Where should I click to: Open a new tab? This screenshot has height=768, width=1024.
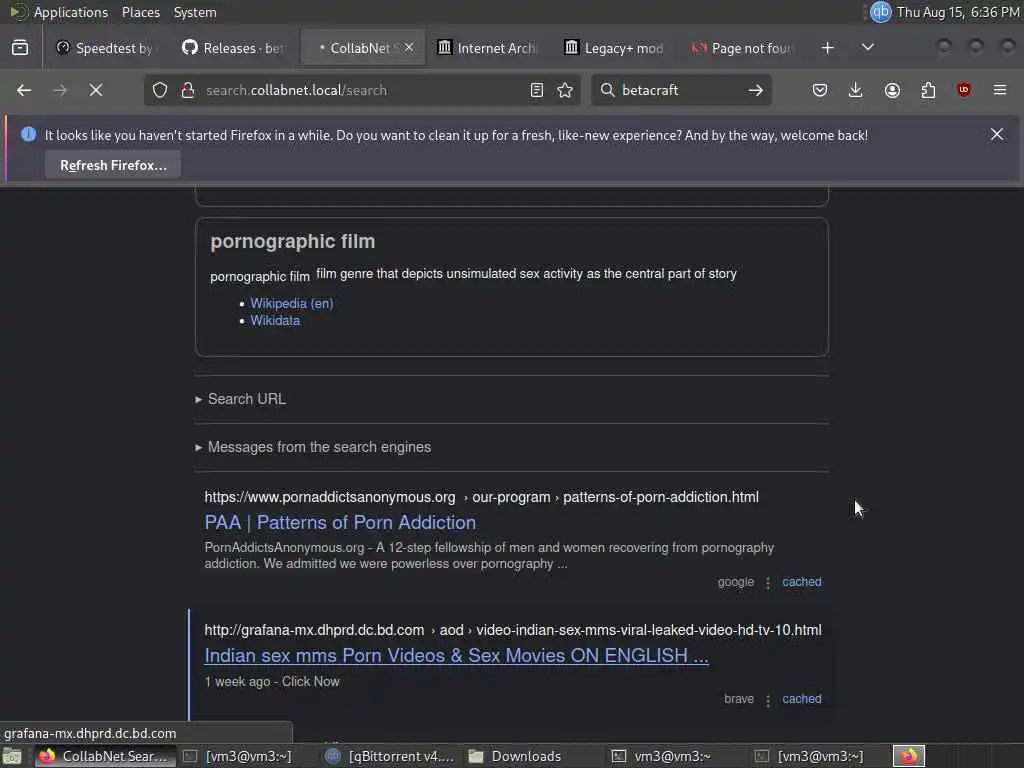pyautogui.click(x=827, y=48)
